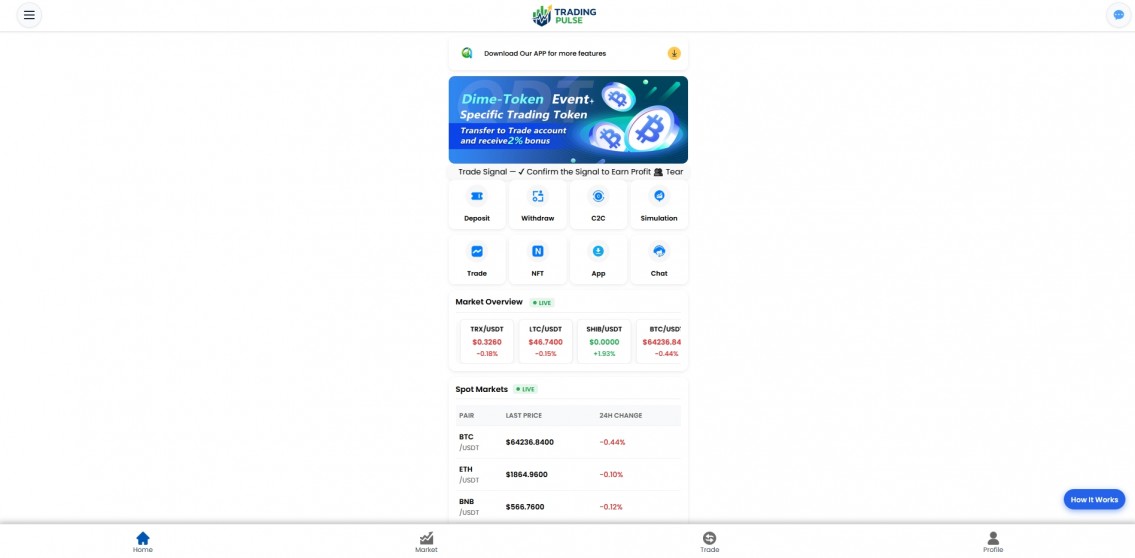Open the ETH /USDT spot market row
Image resolution: width=1135 pixels, height=558 pixels.
568,474
